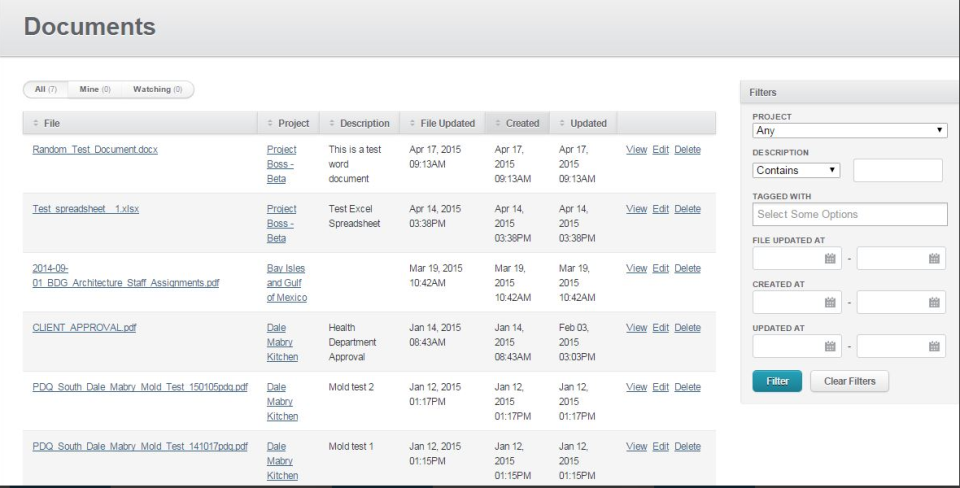The image size is (960, 488).
Task: Edit the Mold test 1 document row
Action: [x=661, y=446]
